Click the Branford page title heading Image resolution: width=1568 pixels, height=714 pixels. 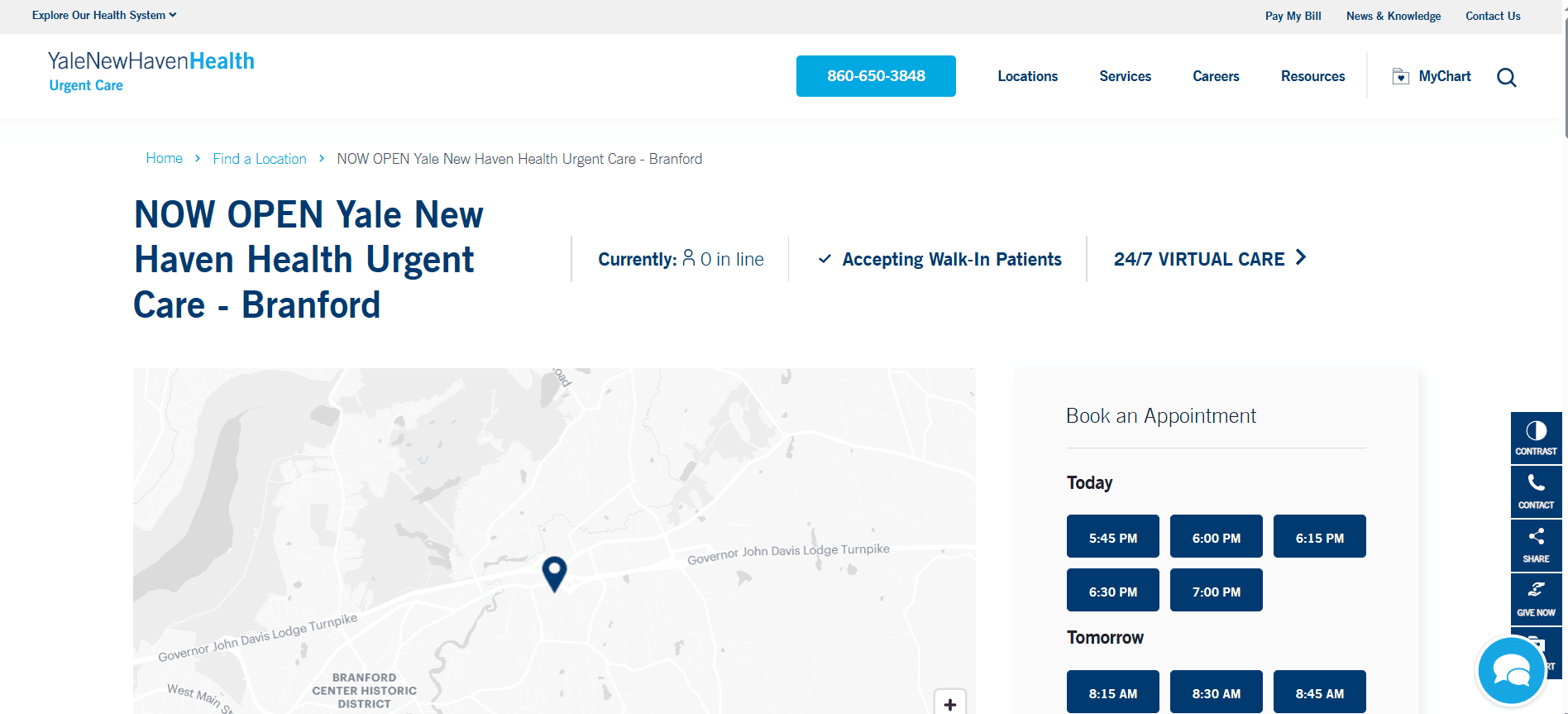[x=308, y=259]
